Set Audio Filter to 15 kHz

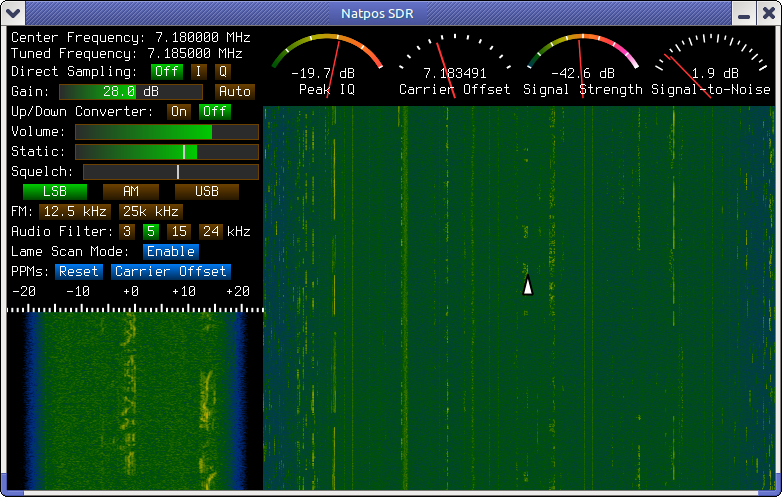click(x=178, y=231)
